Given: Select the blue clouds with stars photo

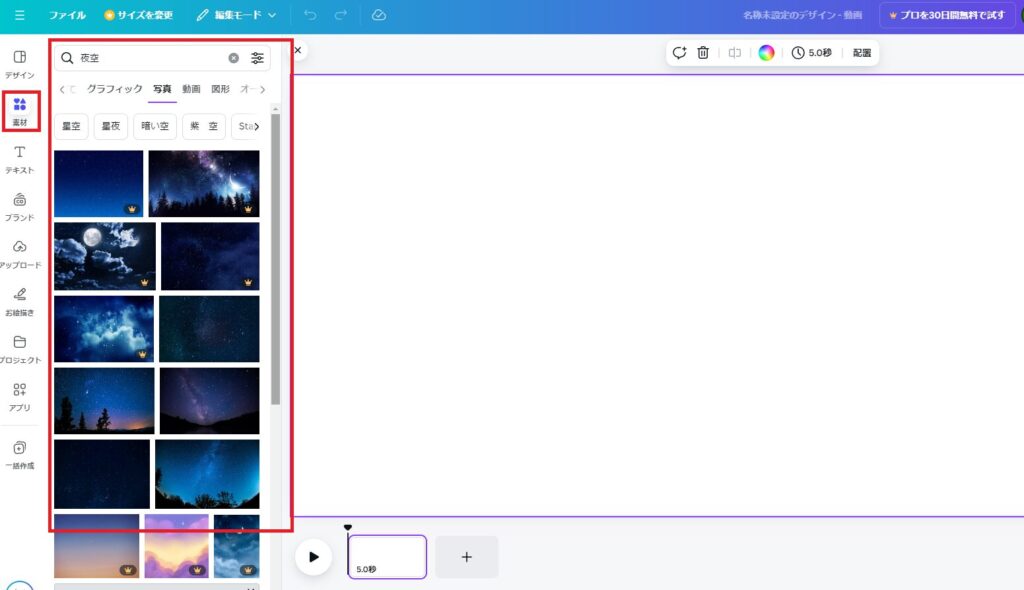Looking at the screenshot, I should point(104,329).
